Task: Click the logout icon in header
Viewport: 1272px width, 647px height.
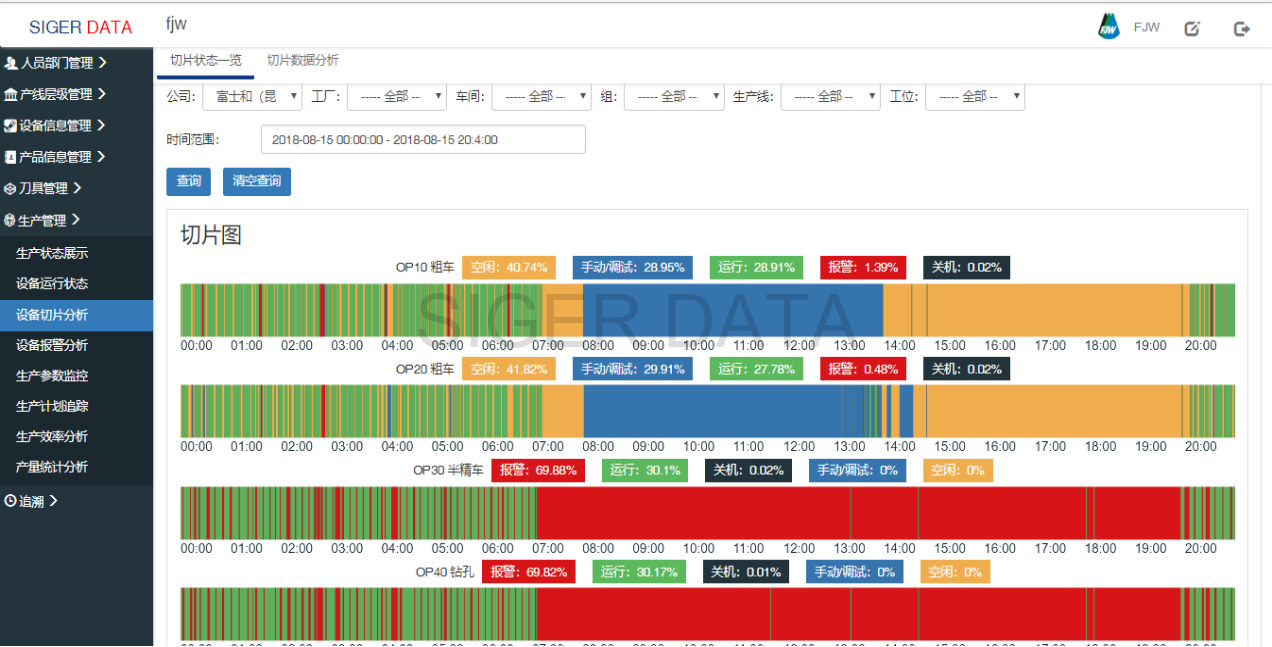Action: point(1242,29)
